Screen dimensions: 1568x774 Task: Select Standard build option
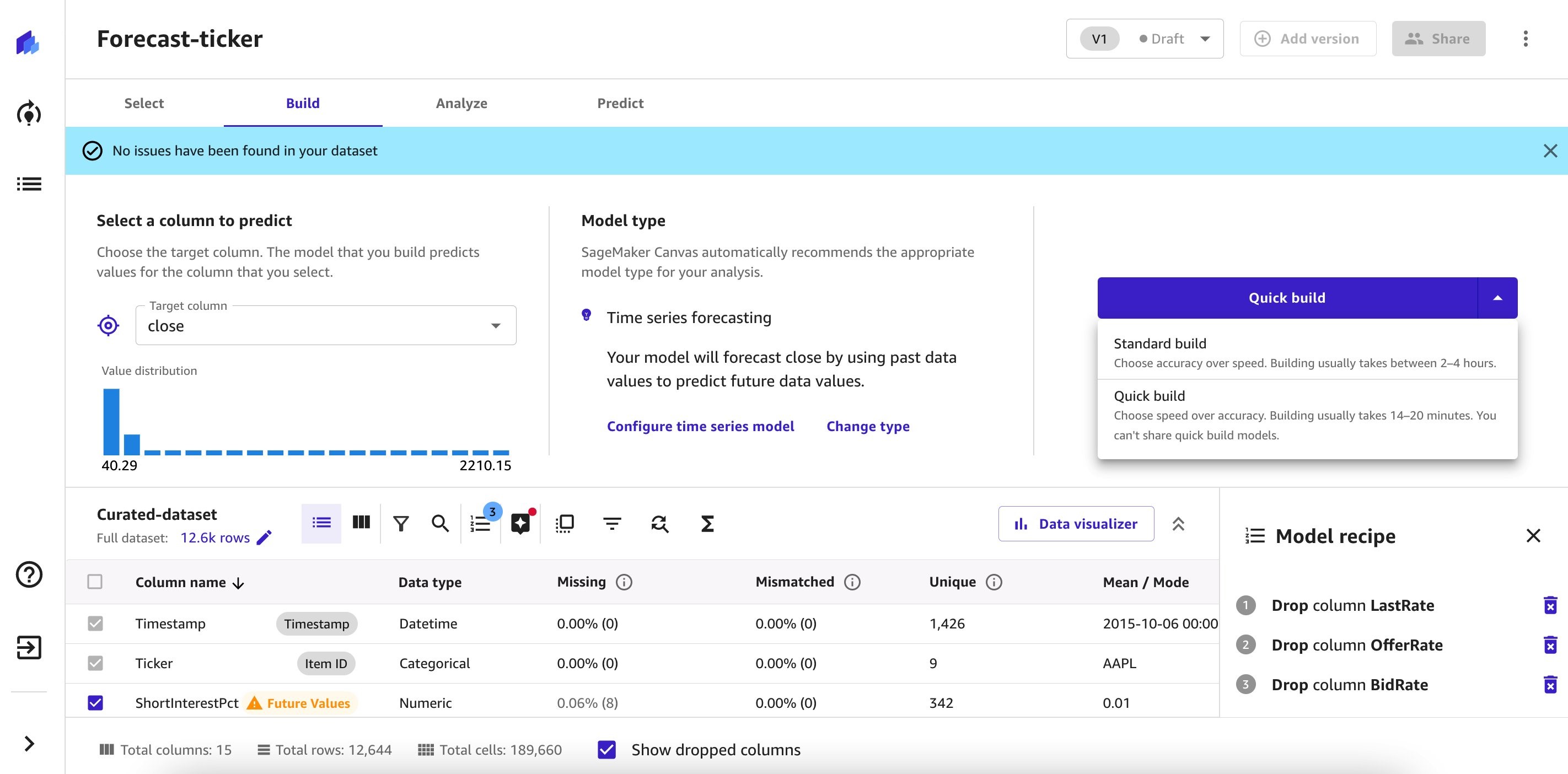coord(1307,351)
